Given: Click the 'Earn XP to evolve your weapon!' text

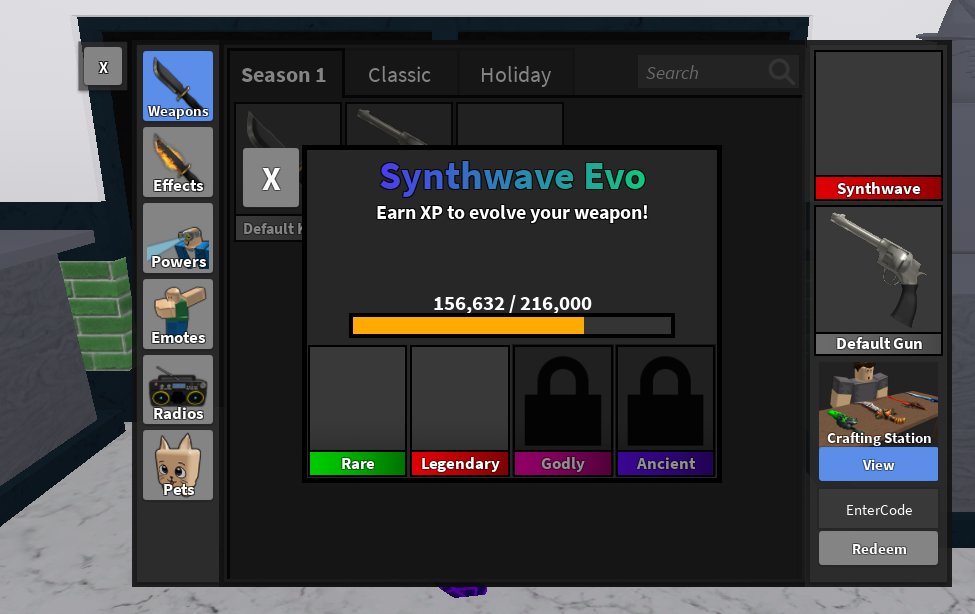Looking at the screenshot, I should click(512, 213).
